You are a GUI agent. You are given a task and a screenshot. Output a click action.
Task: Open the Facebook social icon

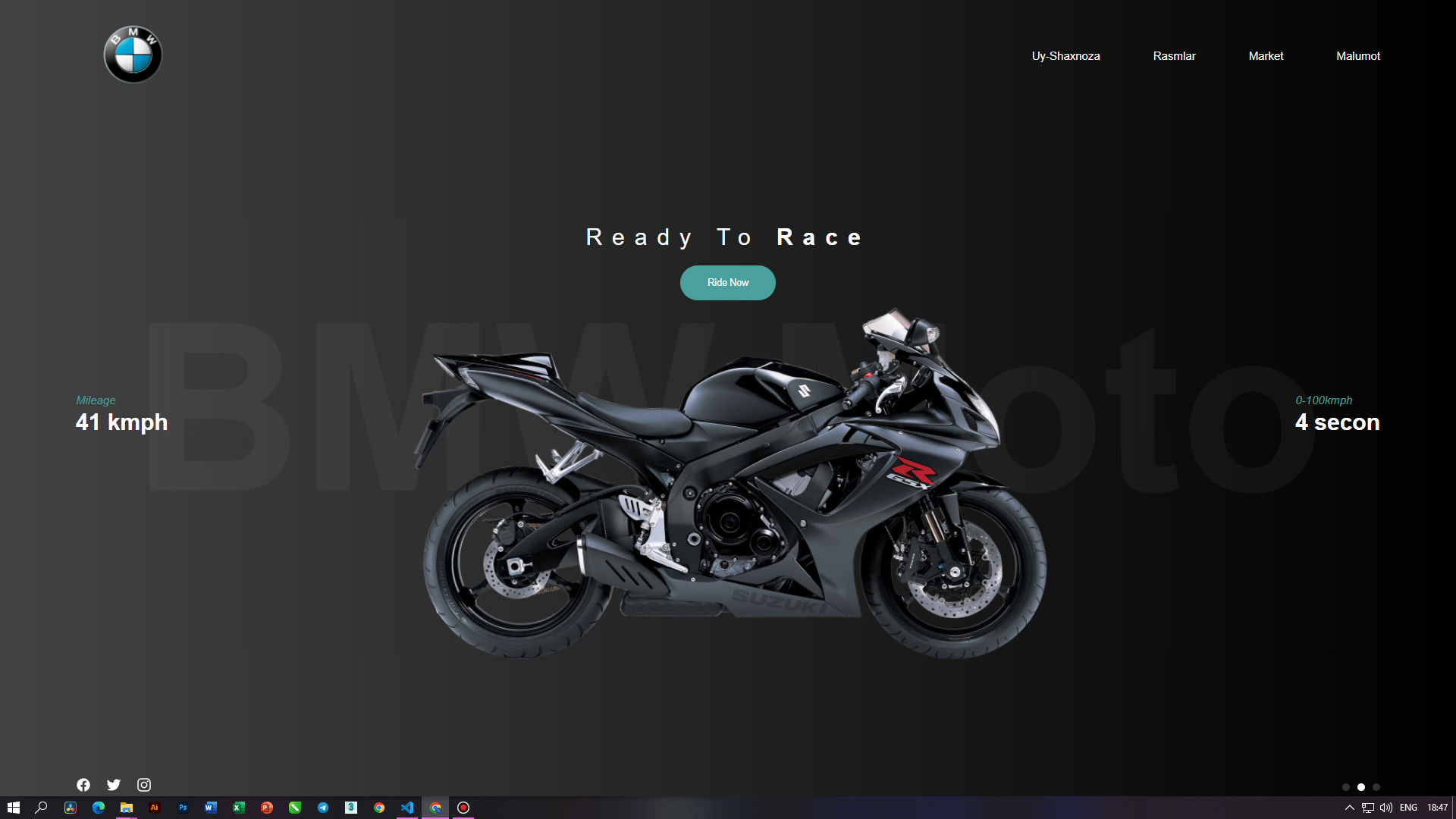pyautogui.click(x=83, y=785)
